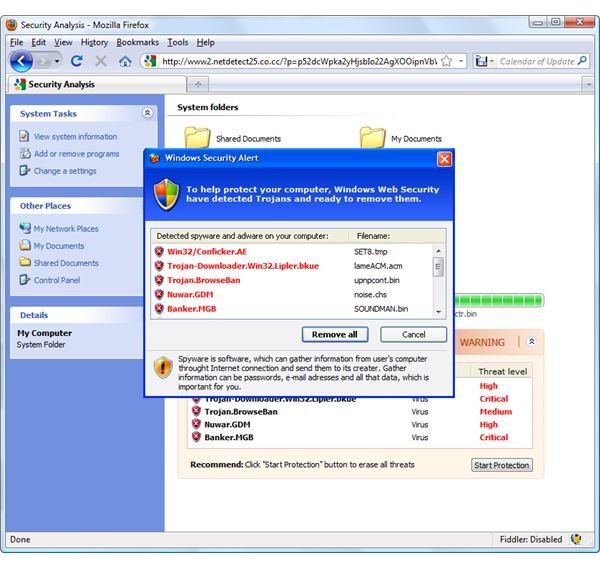Click the search engine icon in search box
Viewport: 600px width, 561px height.
coord(481,61)
